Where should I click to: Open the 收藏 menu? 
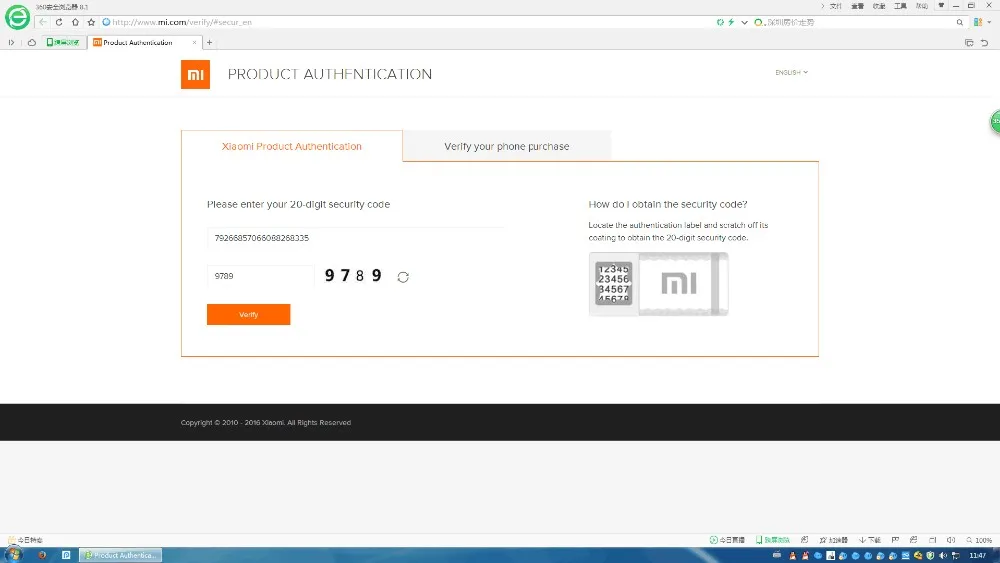pyautogui.click(x=879, y=6)
